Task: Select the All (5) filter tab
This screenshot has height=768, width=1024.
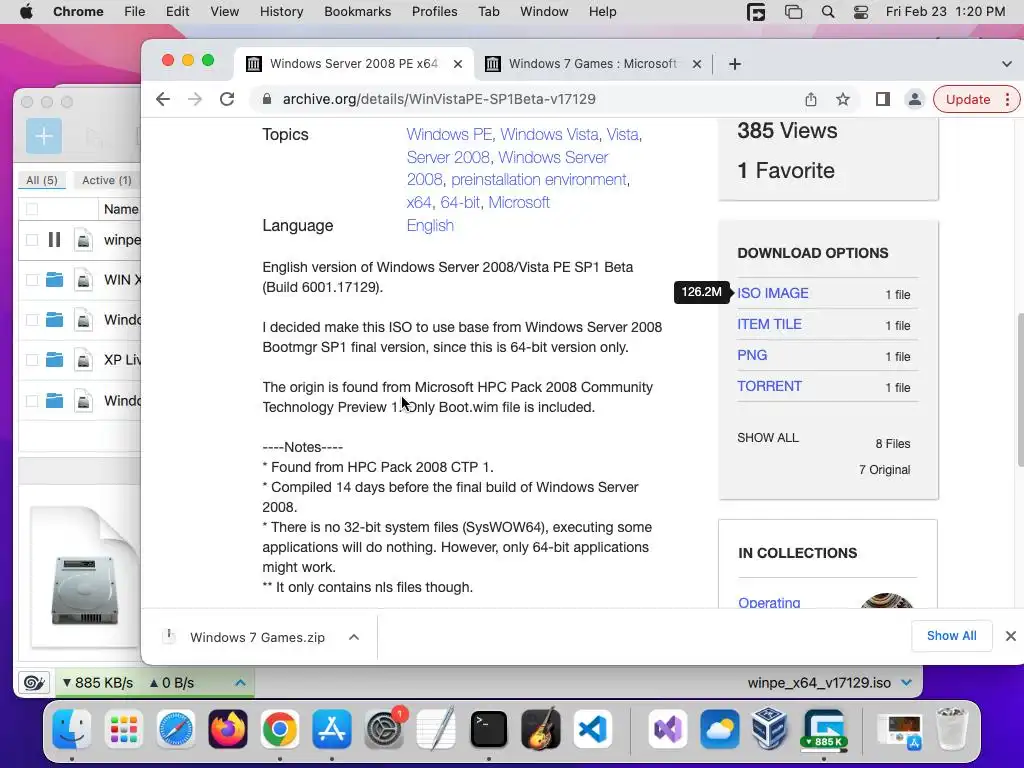Action: 42,180
